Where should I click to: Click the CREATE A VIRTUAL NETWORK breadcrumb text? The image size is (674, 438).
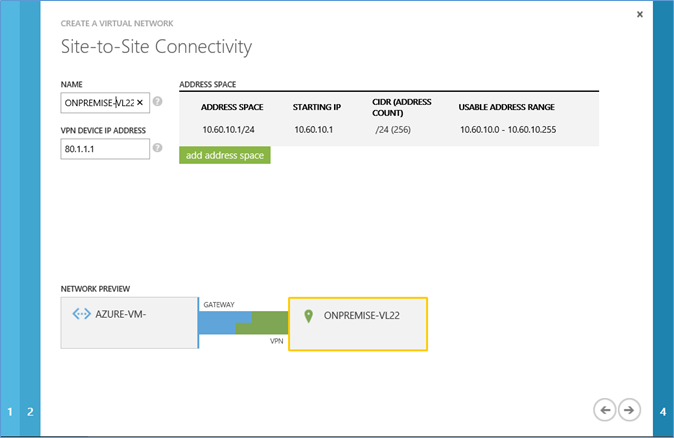pyautogui.click(x=117, y=23)
